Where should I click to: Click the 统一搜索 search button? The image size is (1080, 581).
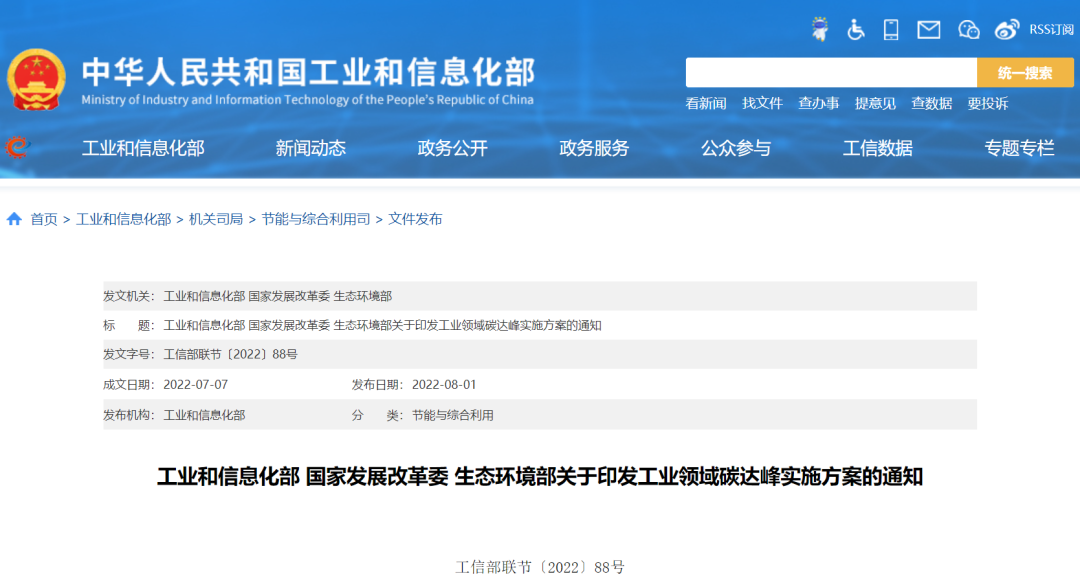pos(1024,72)
